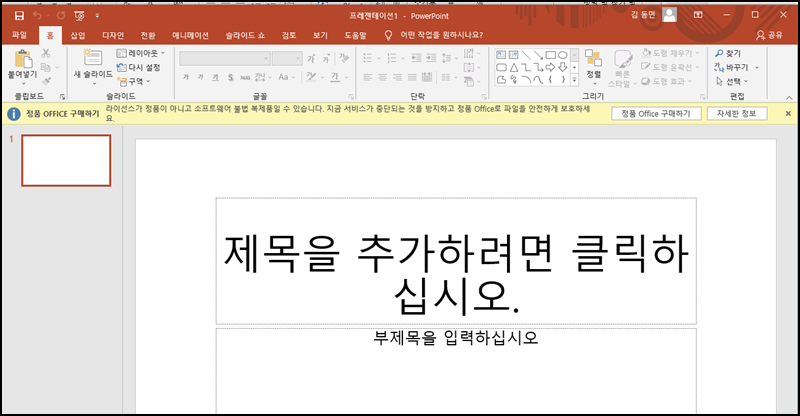Screen dimensions: 800x416
Task: Open the 보기 ribbon tab
Action: pos(320,35)
